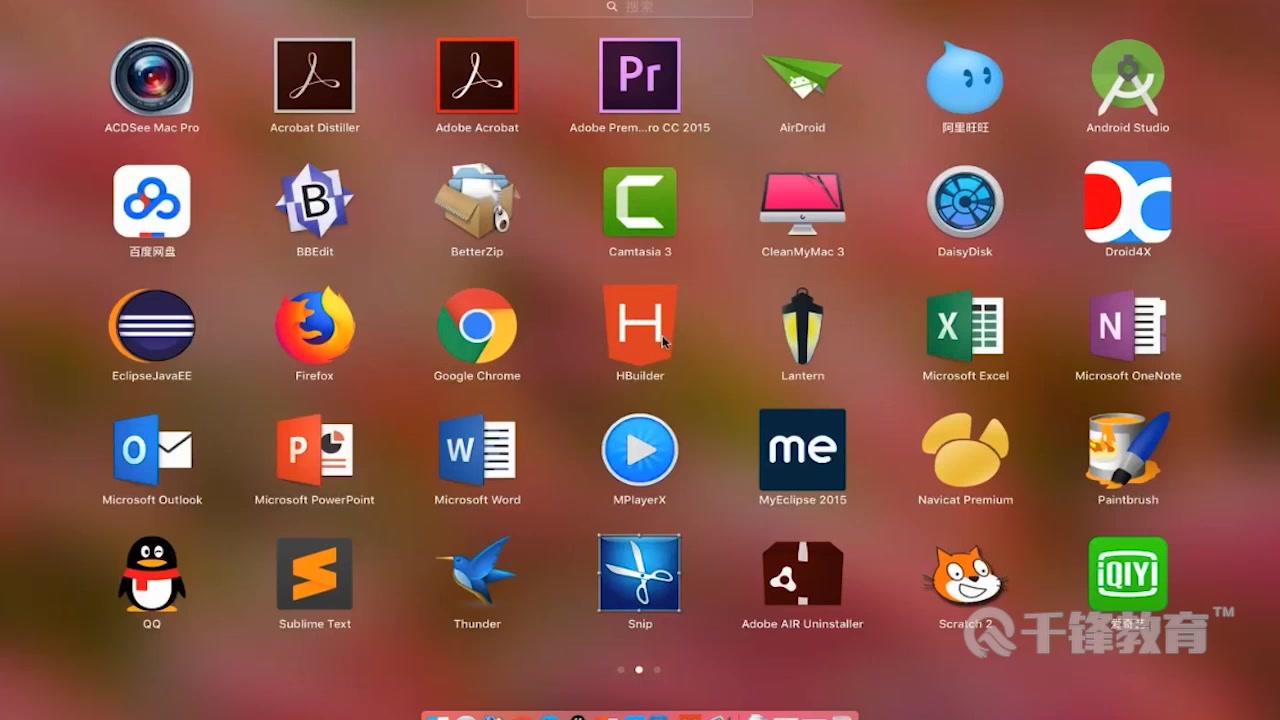Launch Microsoft Excel

coord(965,325)
